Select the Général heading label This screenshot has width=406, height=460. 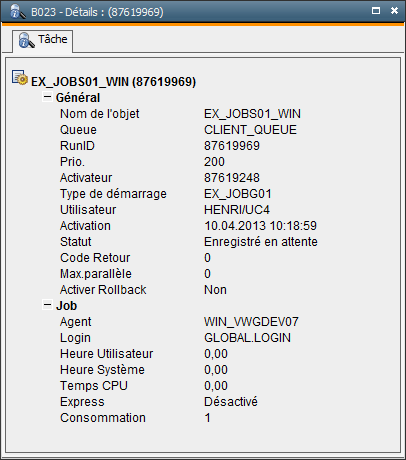(x=78, y=98)
